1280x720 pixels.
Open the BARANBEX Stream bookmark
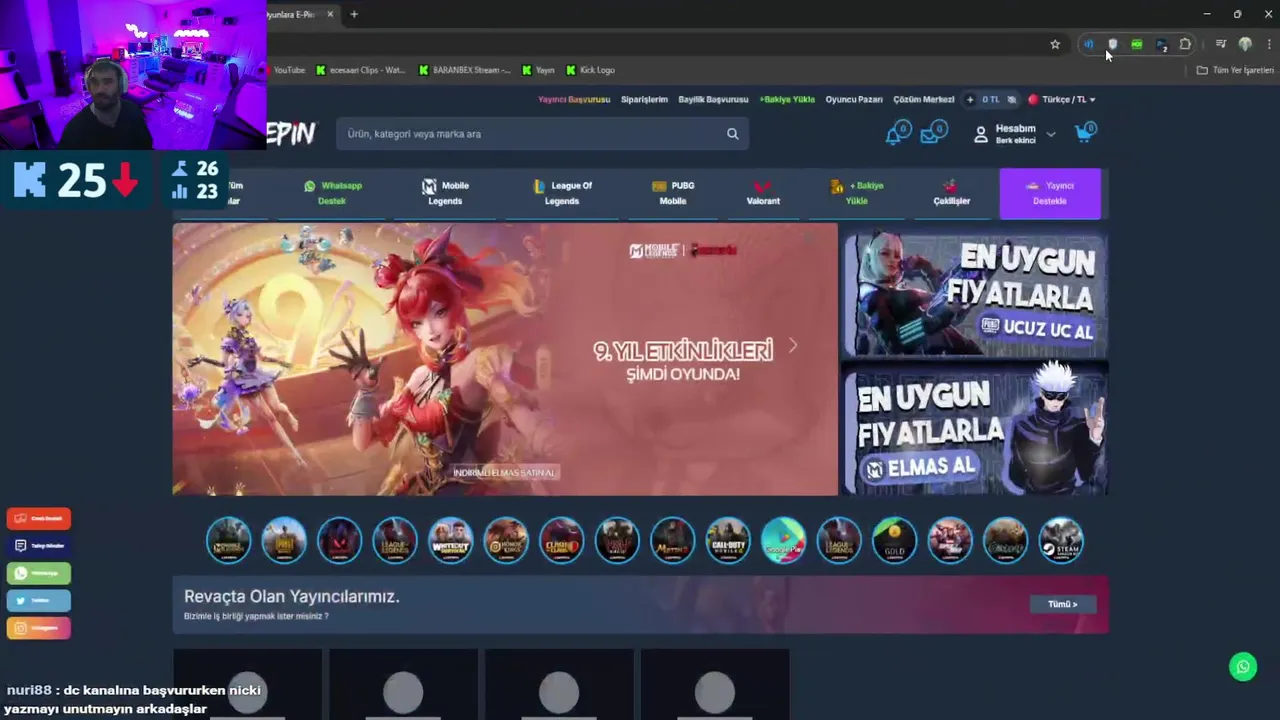tap(464, 70)
